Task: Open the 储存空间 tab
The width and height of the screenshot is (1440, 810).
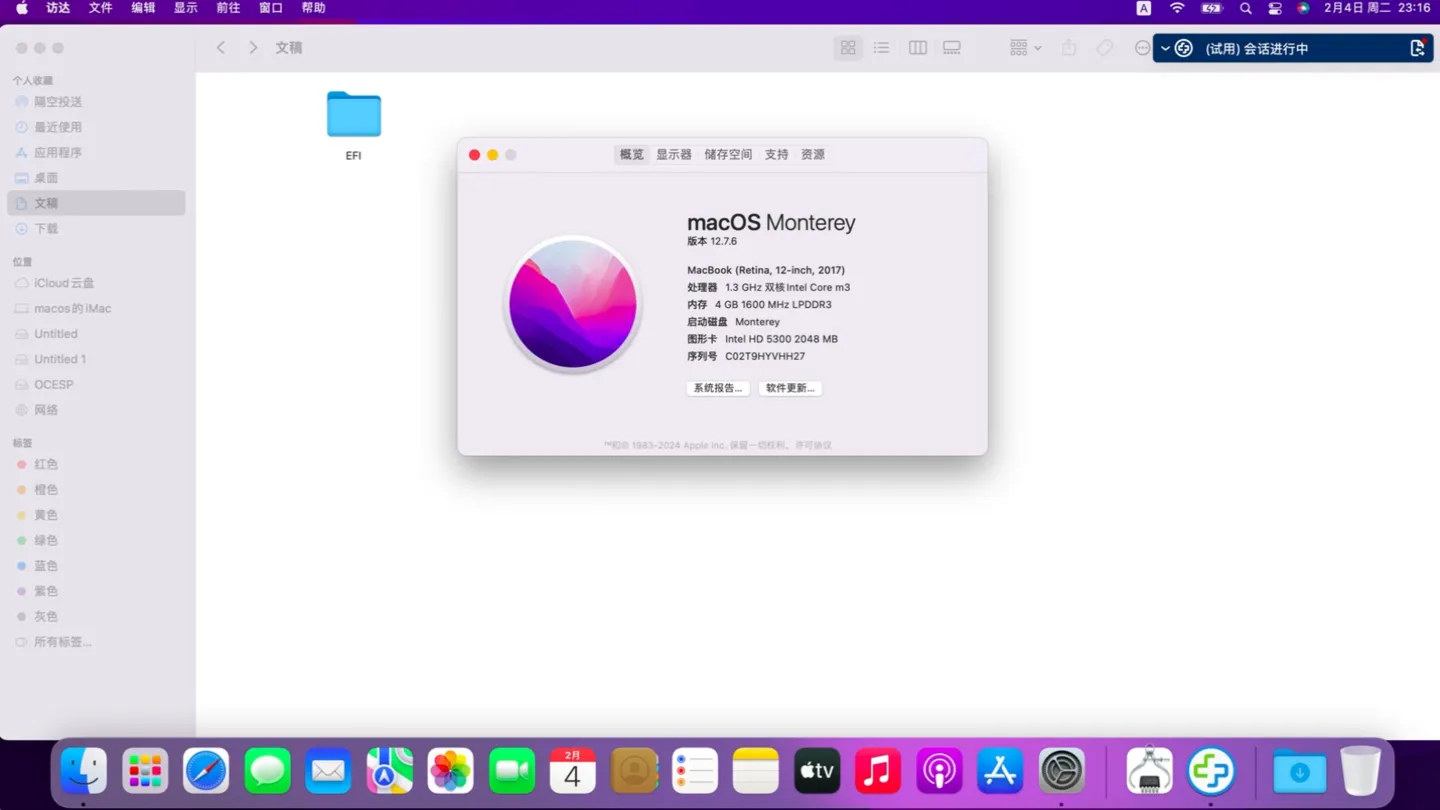Action: (728, 155)
